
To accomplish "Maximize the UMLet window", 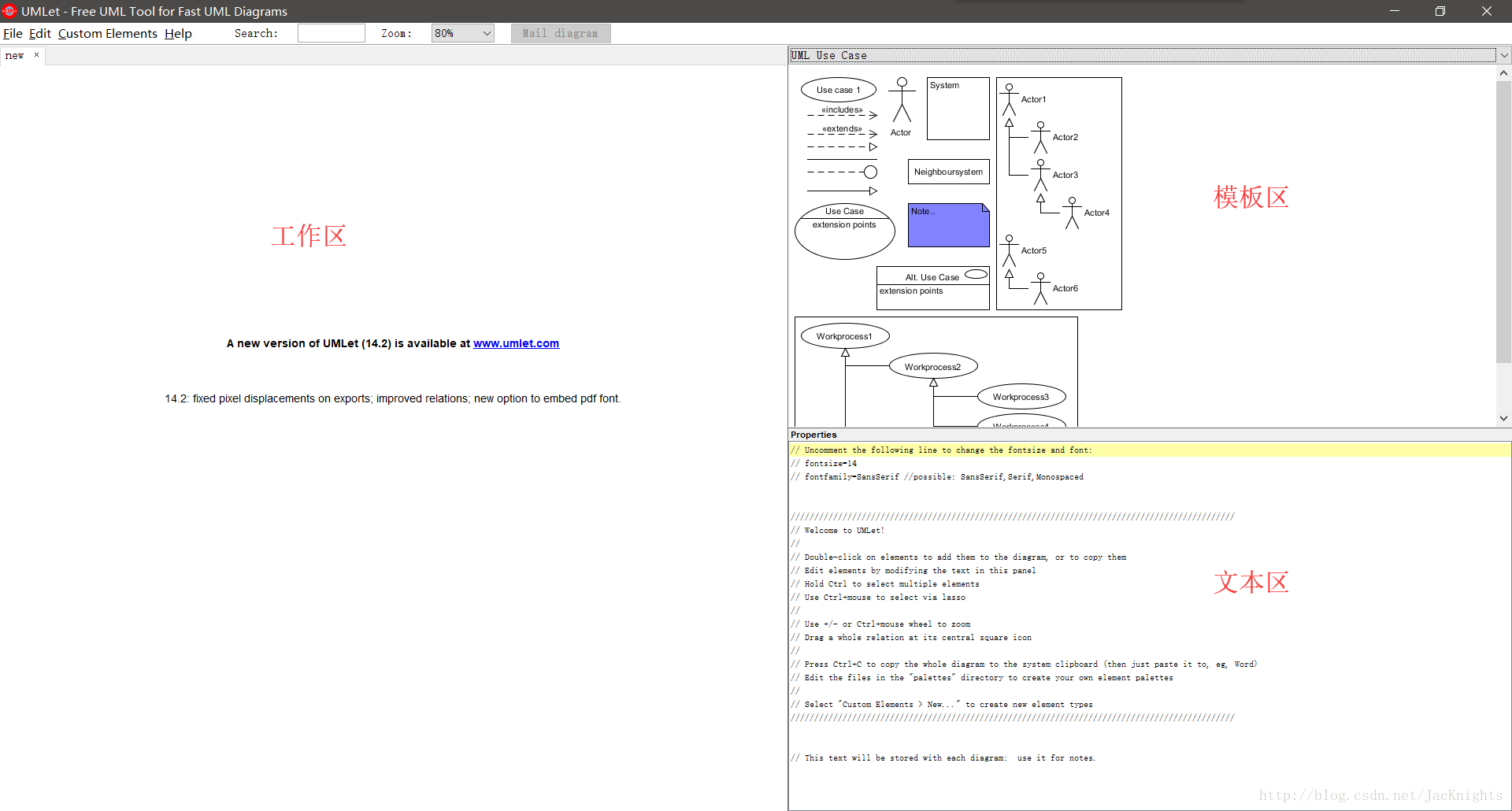I will tap(1440, 11).
